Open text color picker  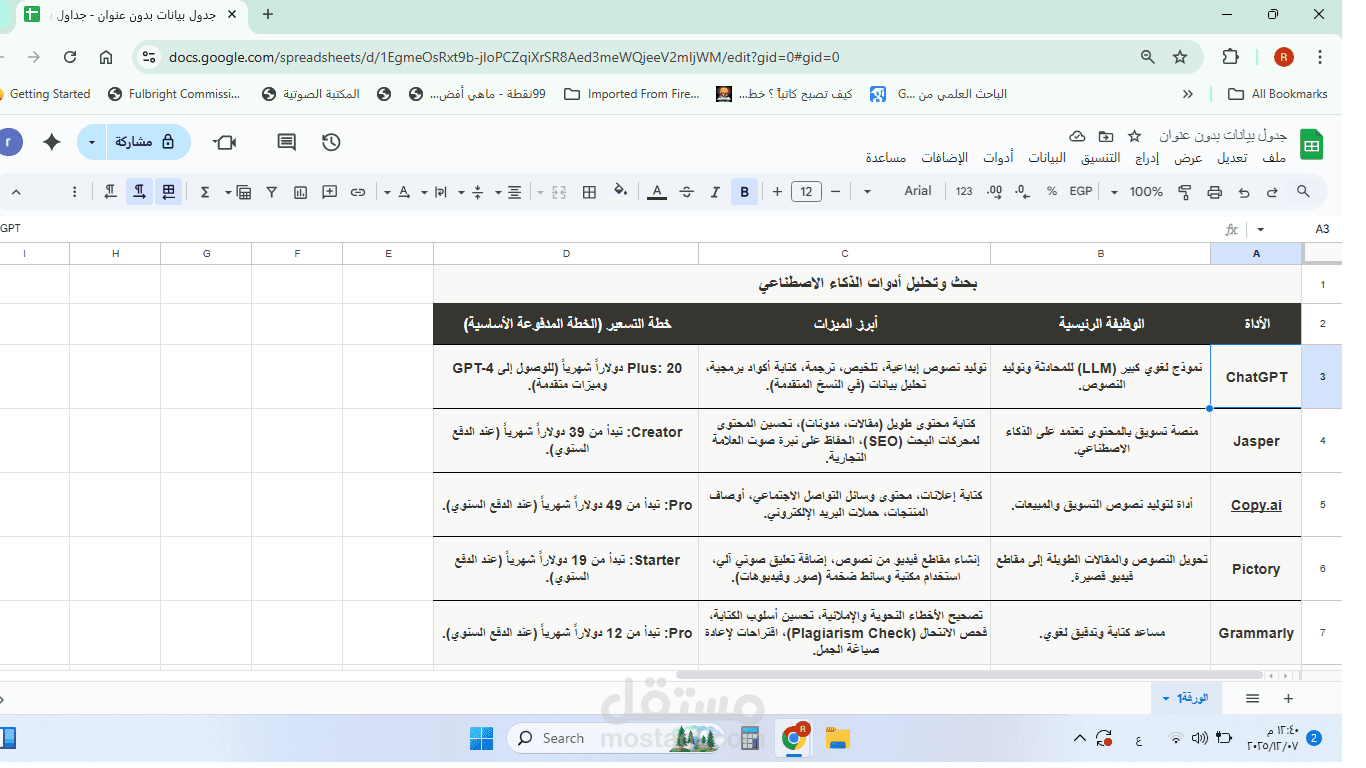pyautogui.click(x=656, y=192)
